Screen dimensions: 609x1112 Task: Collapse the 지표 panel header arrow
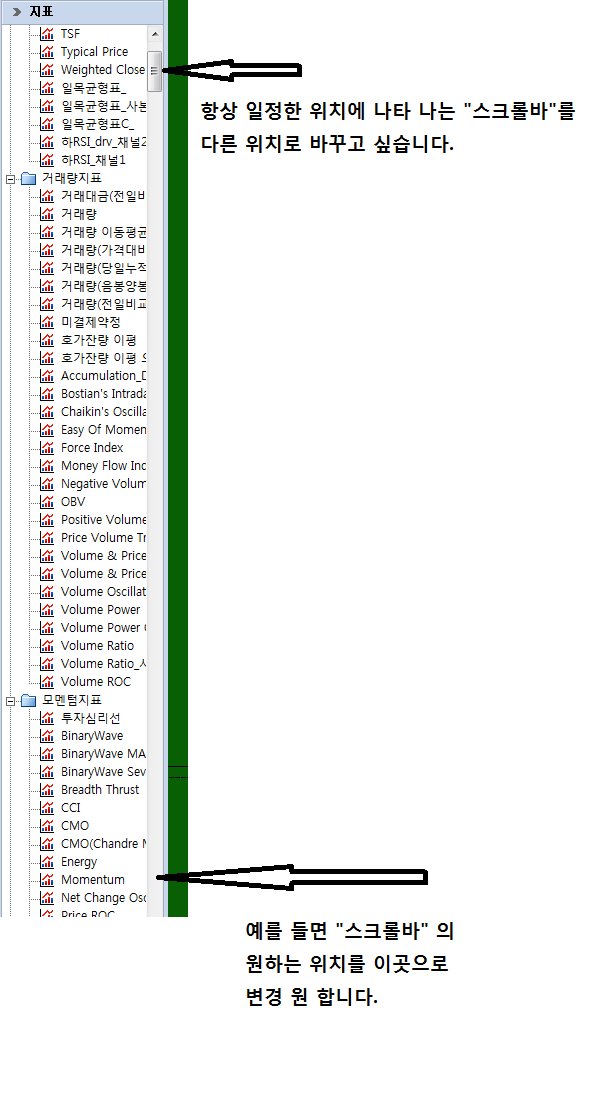point(16,11)
